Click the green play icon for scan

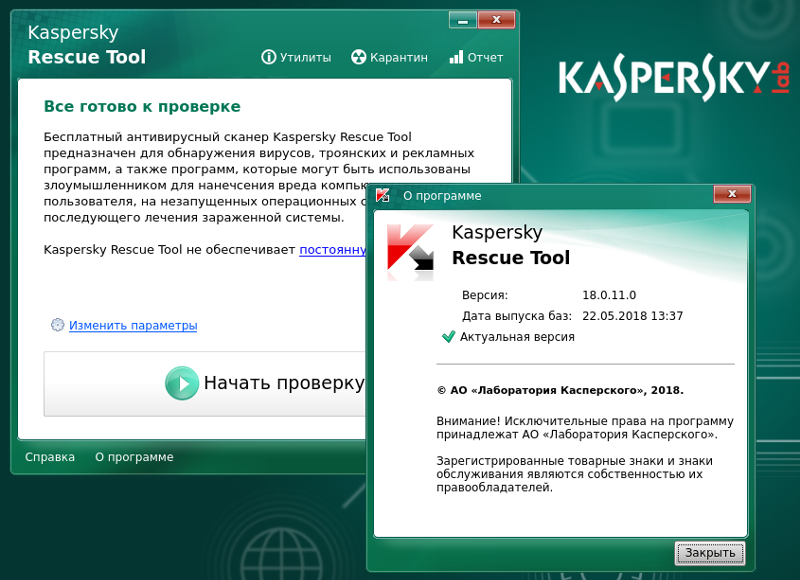point(182,383)
